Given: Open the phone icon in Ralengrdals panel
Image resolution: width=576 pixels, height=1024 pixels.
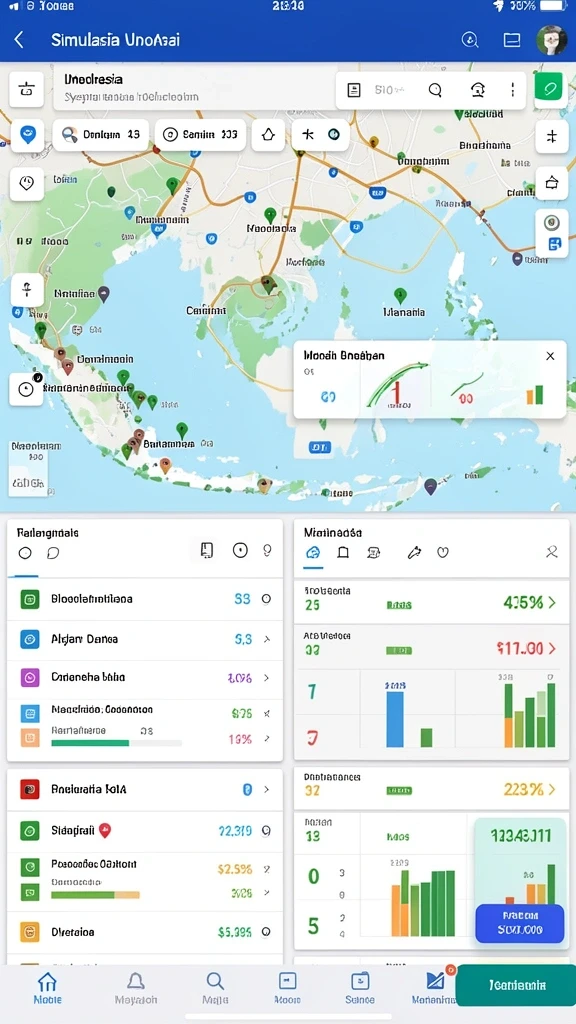Looking at the screenshot, I should [x=206, y=551].
